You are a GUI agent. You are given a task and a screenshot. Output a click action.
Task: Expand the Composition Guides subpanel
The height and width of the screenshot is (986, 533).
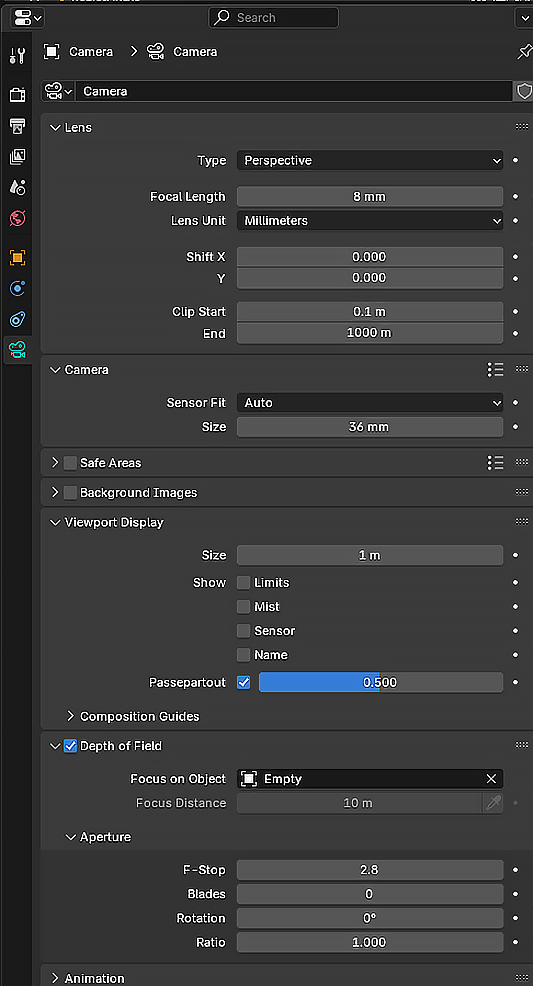pos(70,716)
